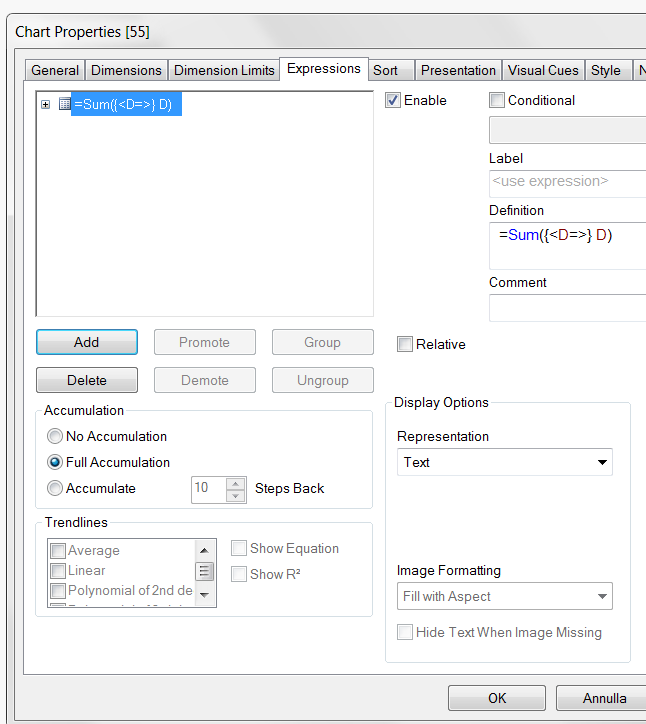Screen dimensions: 646x724
Task: Open the Representation dropdown showing Text
Action: (505, 462)
